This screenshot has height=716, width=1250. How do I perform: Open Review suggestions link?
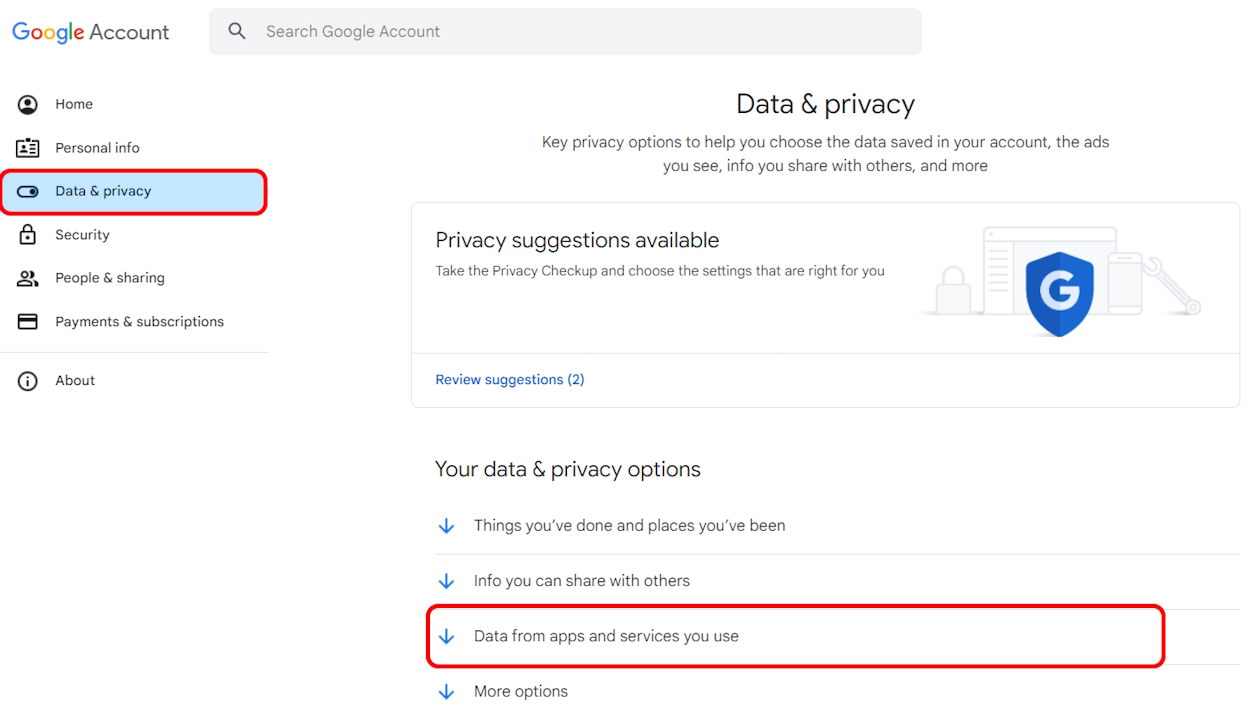tap(510, 379)
